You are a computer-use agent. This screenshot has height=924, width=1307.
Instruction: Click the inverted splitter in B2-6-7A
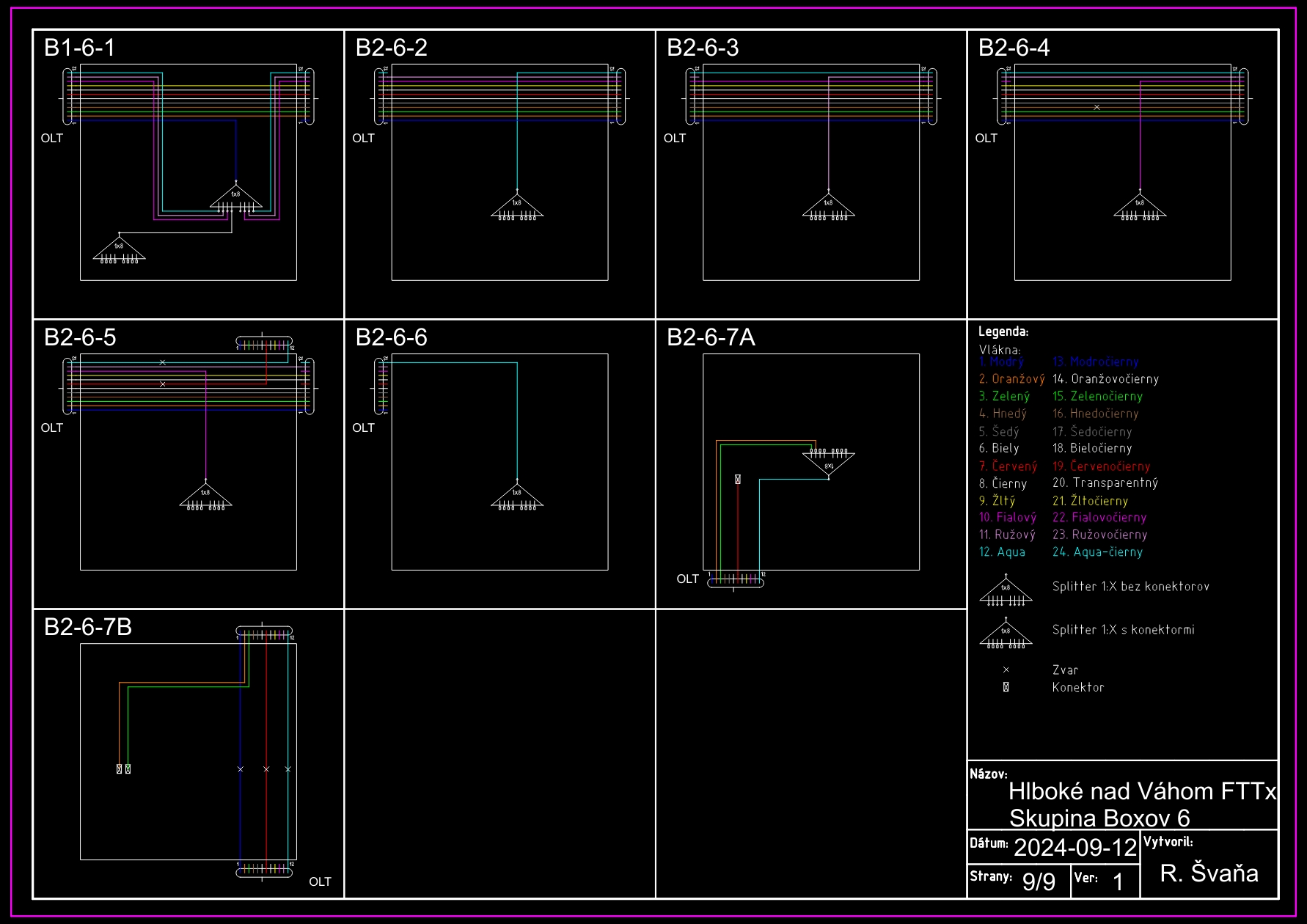click(x=828, y=463)
